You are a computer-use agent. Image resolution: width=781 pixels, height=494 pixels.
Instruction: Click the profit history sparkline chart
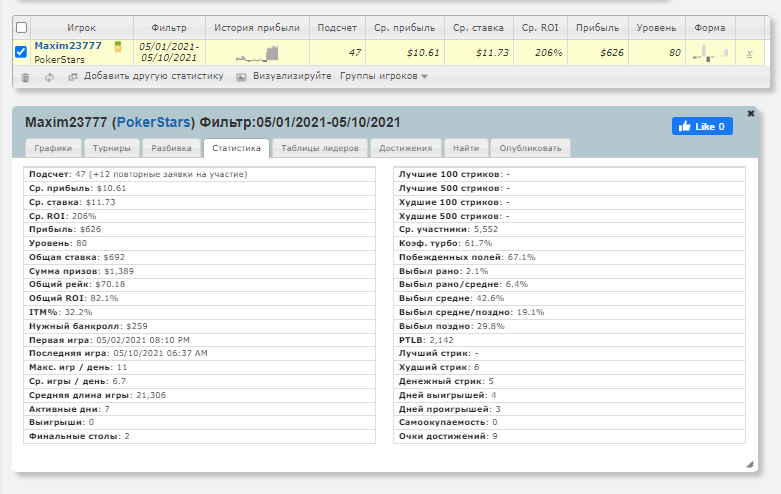point(257,53)
